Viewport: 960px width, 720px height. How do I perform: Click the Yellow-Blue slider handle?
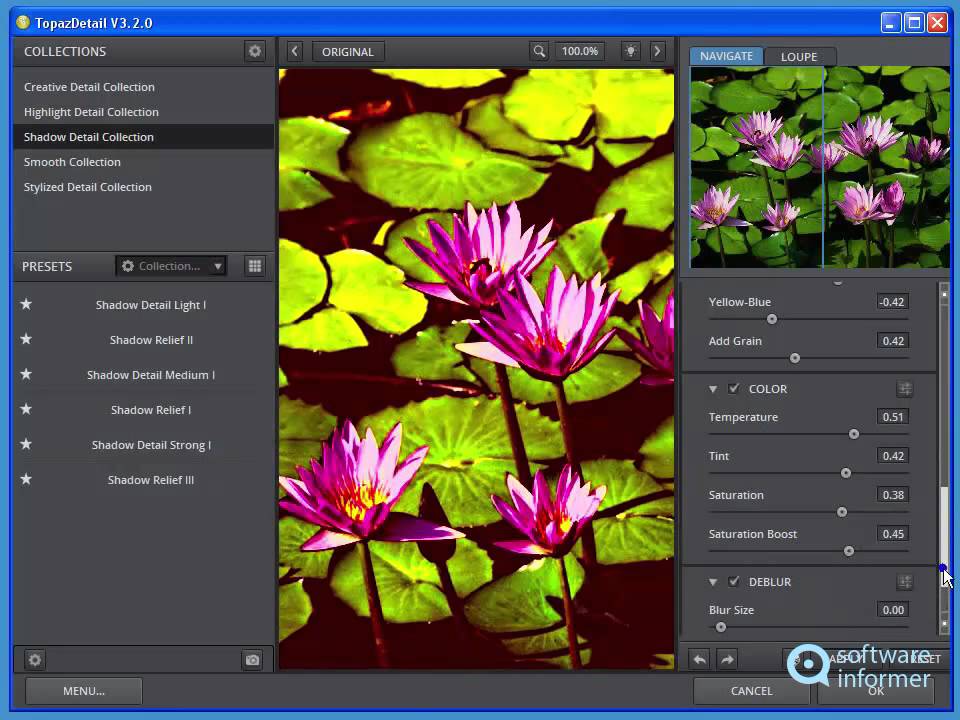pyautogui.click(x=772, y=319)
